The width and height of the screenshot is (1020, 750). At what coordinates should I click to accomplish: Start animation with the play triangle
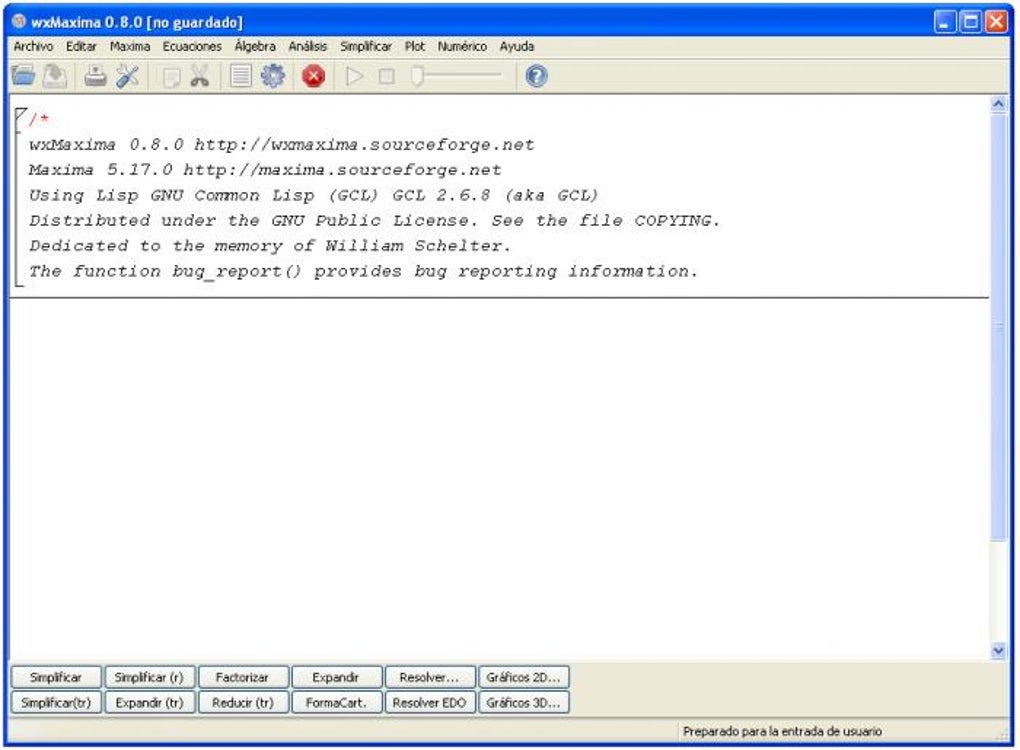pyautogui.click(x=354, y=76)
